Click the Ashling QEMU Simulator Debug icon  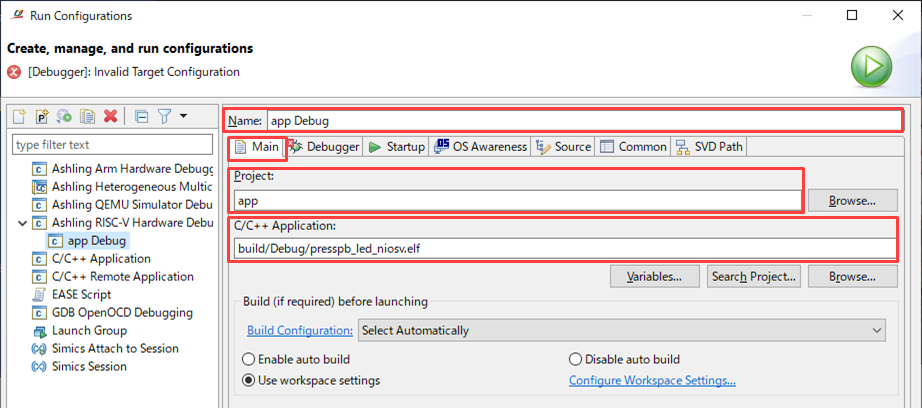tap(39, 205)
